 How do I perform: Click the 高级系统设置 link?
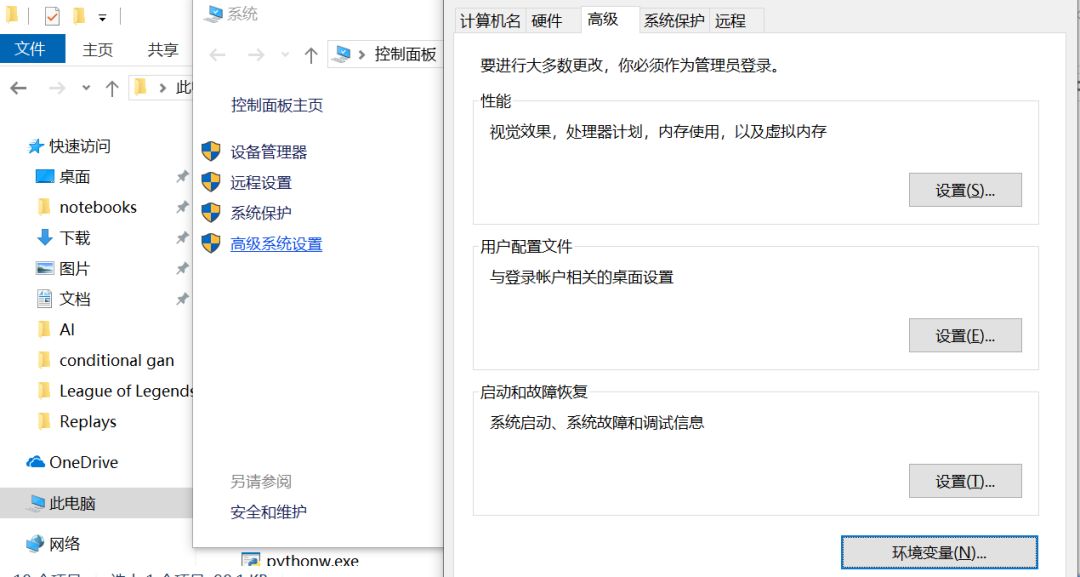(x=276, y=244)
